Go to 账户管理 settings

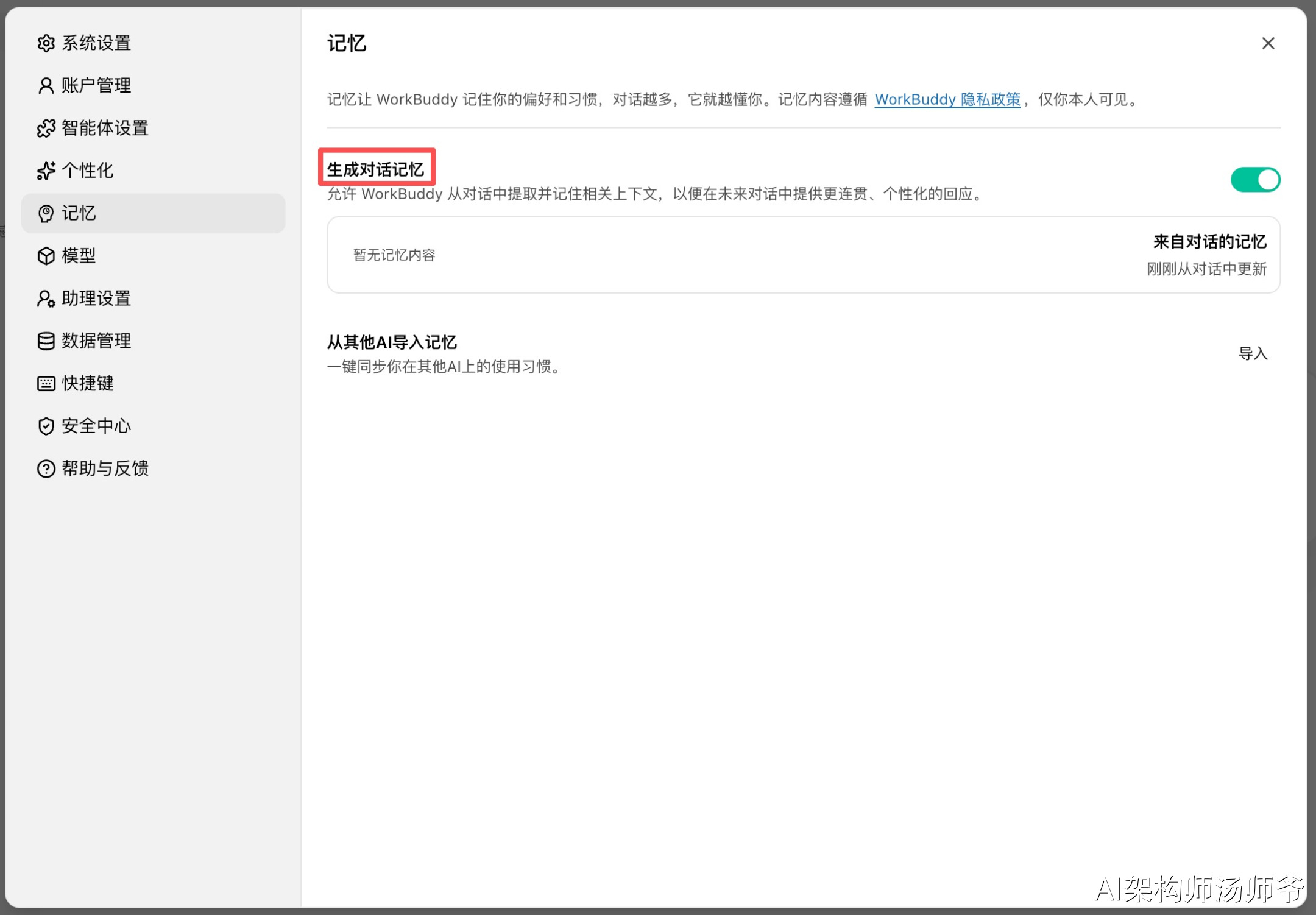[153, 86]
